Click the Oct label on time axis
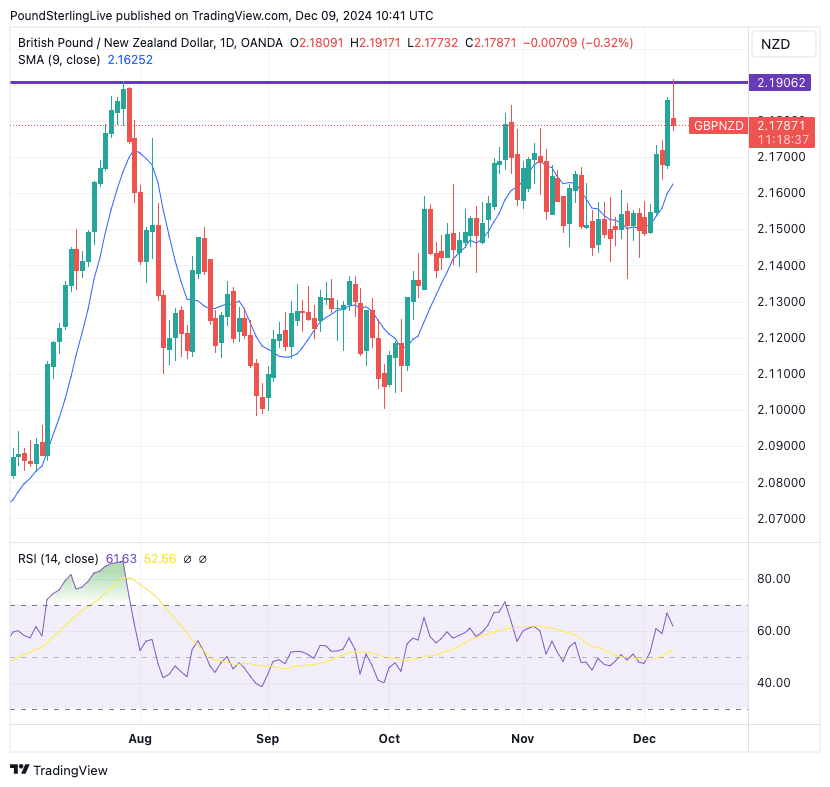Image resolution: width=830 pixels, height=787 pixels. click(389, 739)
